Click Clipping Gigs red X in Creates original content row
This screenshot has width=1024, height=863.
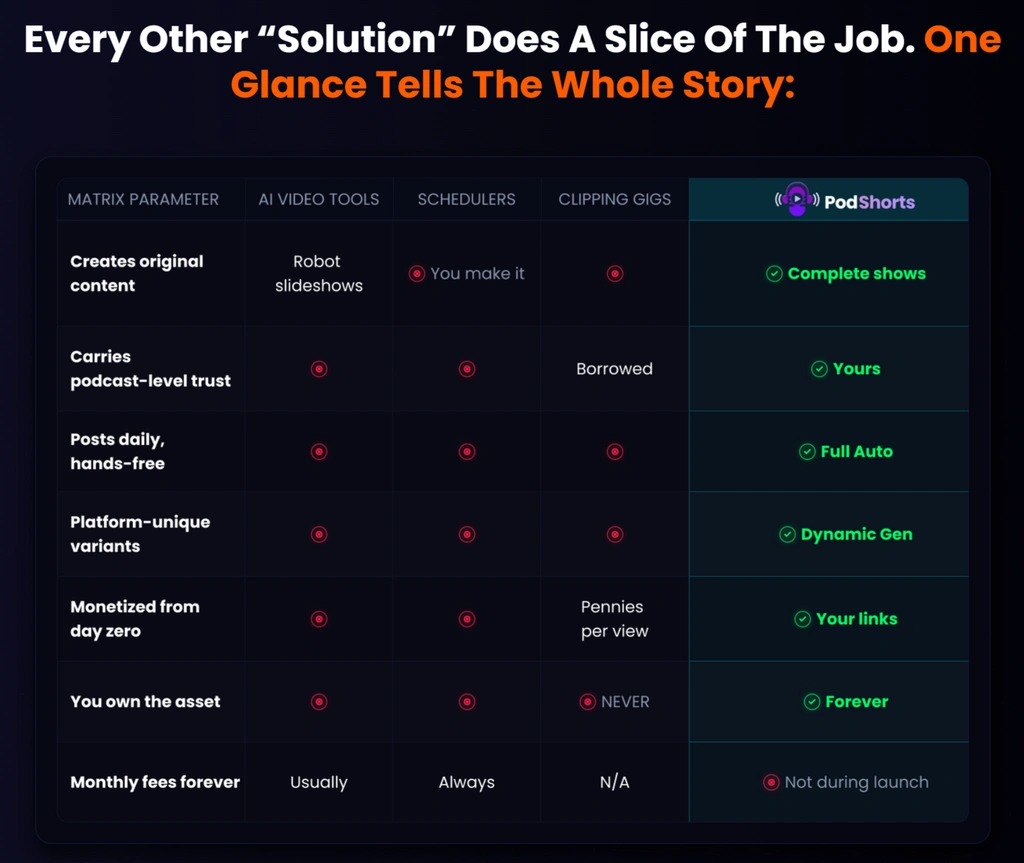tap(615, 274)
